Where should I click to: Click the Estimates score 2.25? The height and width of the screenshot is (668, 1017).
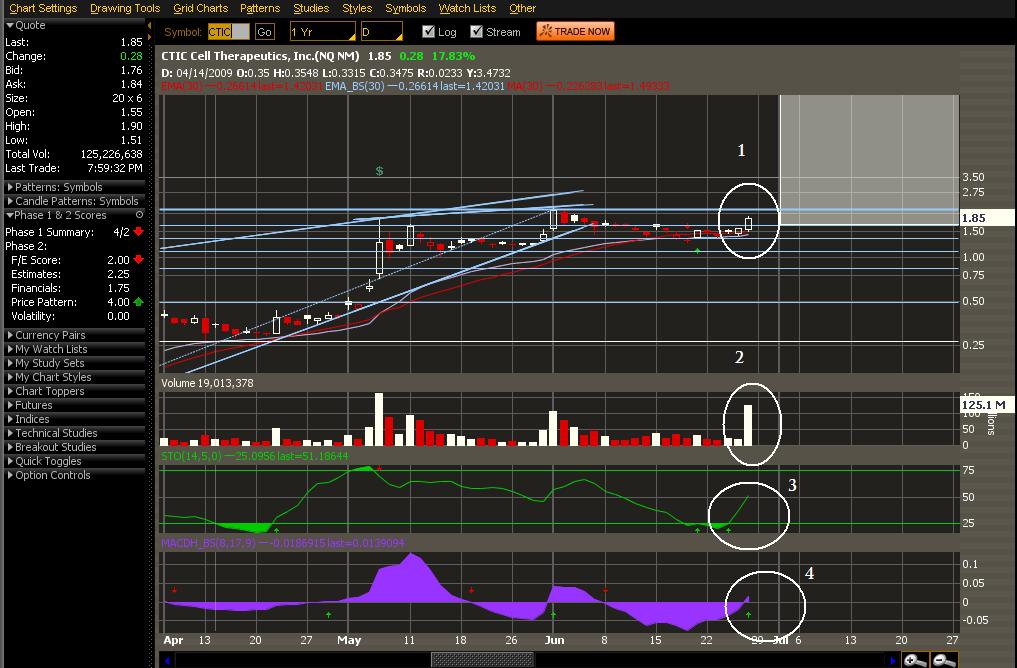[118, 274]
